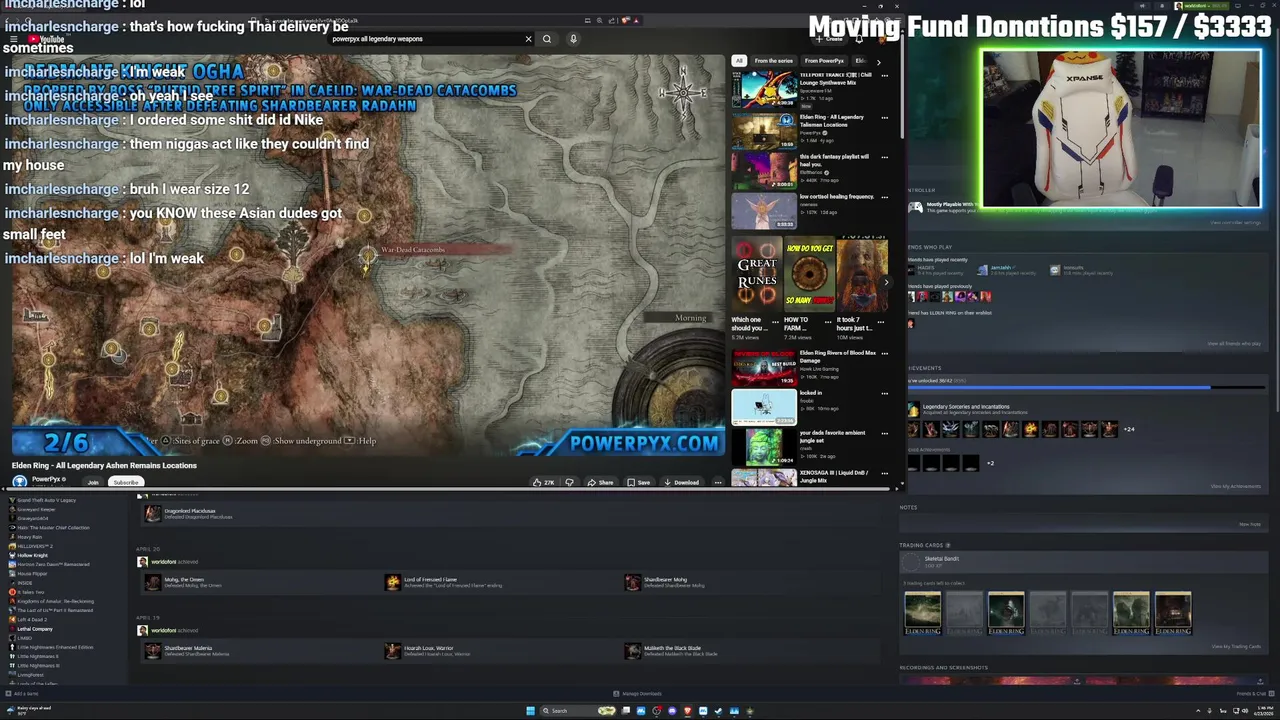Open View controller settings link

tap(1235, 222)
